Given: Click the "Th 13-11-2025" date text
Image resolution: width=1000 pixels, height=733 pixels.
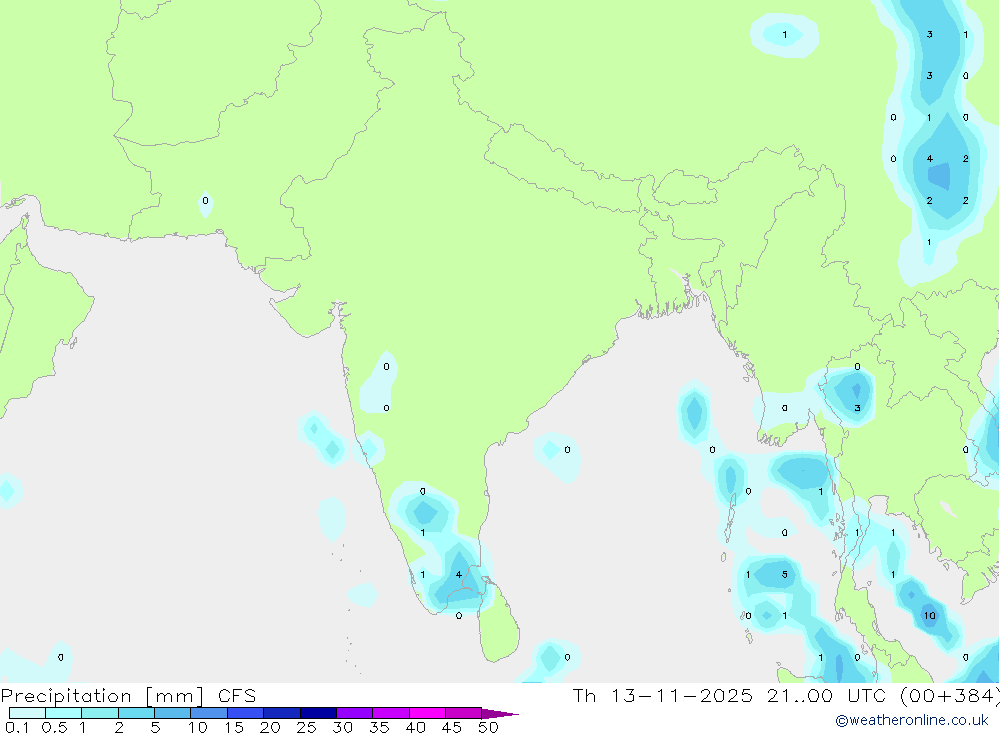Looking at the screenshot, I should (x=663, y=695).
